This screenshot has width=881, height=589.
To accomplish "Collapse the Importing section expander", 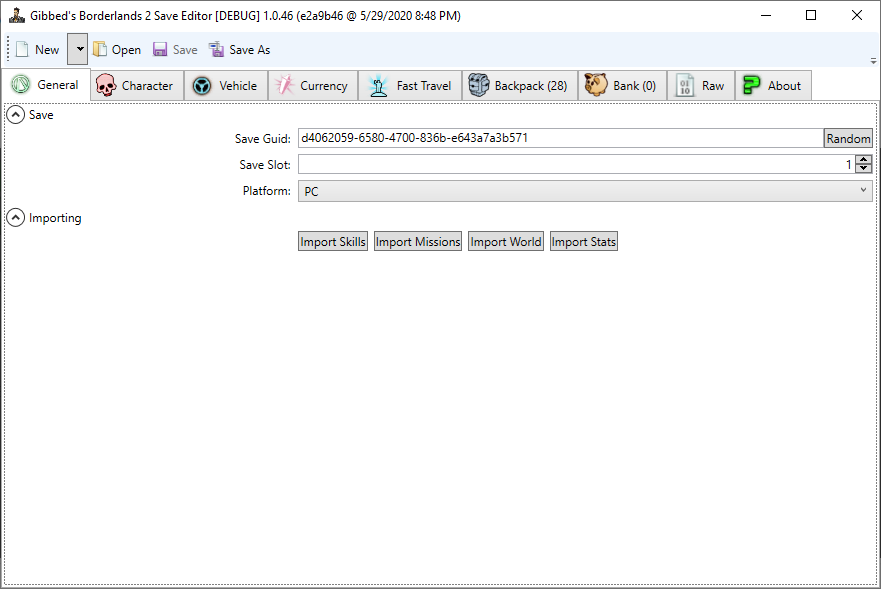I will [15, 218].
